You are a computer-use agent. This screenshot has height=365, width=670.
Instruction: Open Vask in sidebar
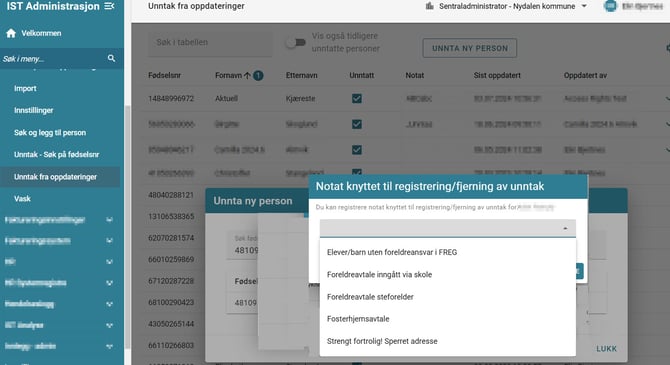coord(22,199)
